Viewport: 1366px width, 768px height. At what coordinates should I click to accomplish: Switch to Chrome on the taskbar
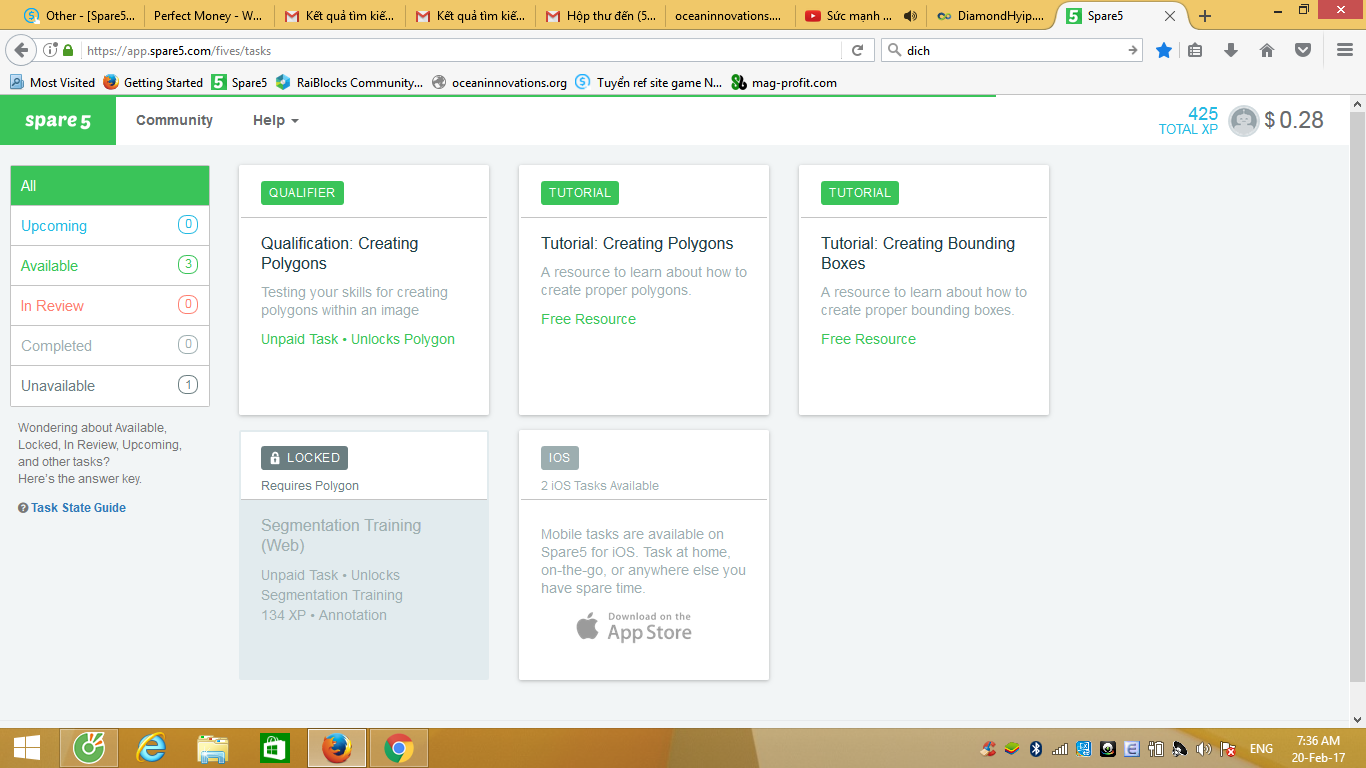(x=399, y=748)
